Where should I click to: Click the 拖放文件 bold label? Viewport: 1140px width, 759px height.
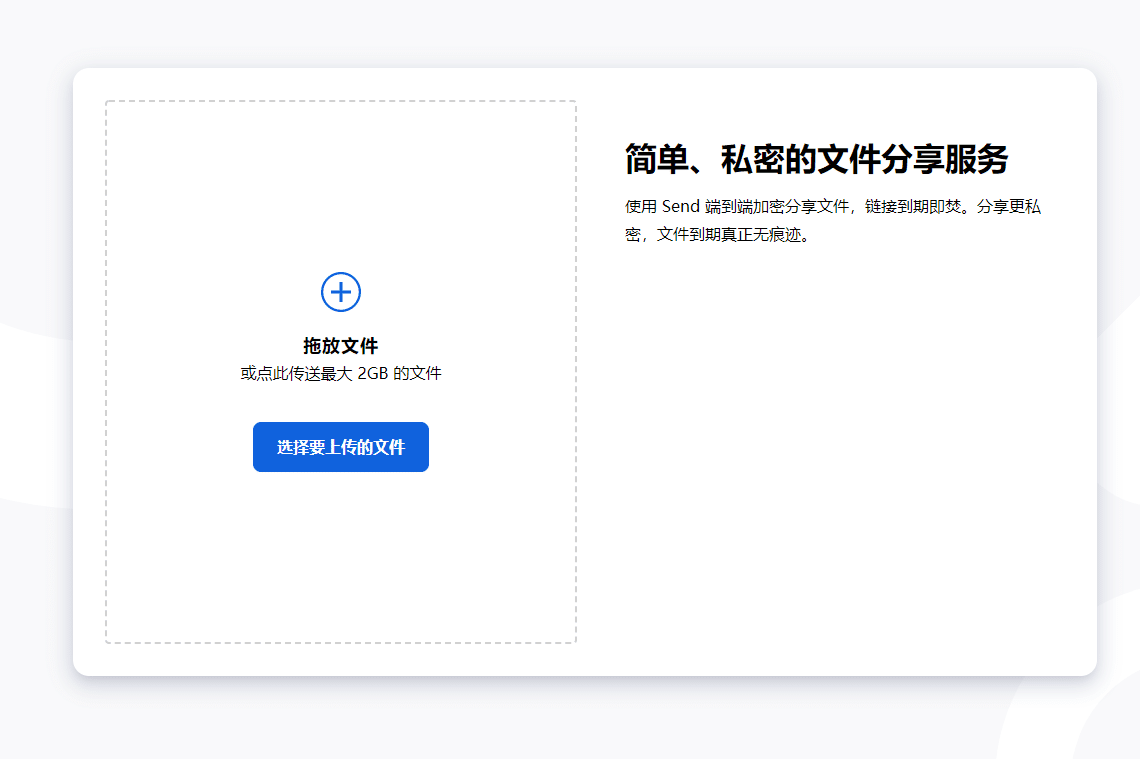click(341, 346)
